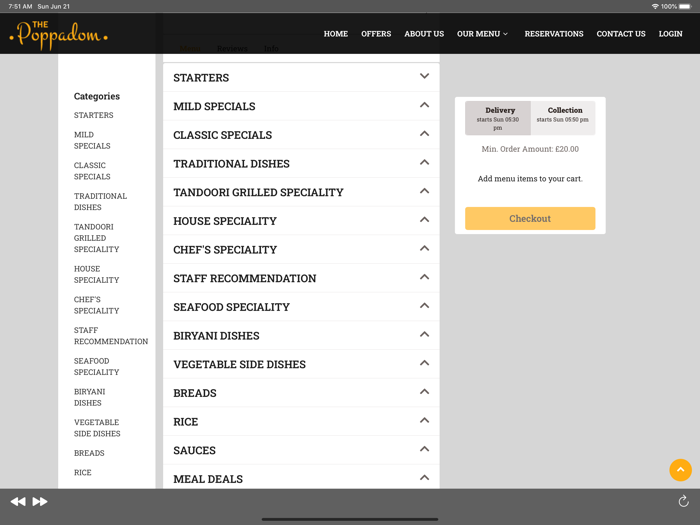Switch to the Collection option
Viewport: 700px width, 525px height.
[x=564, y=118]
